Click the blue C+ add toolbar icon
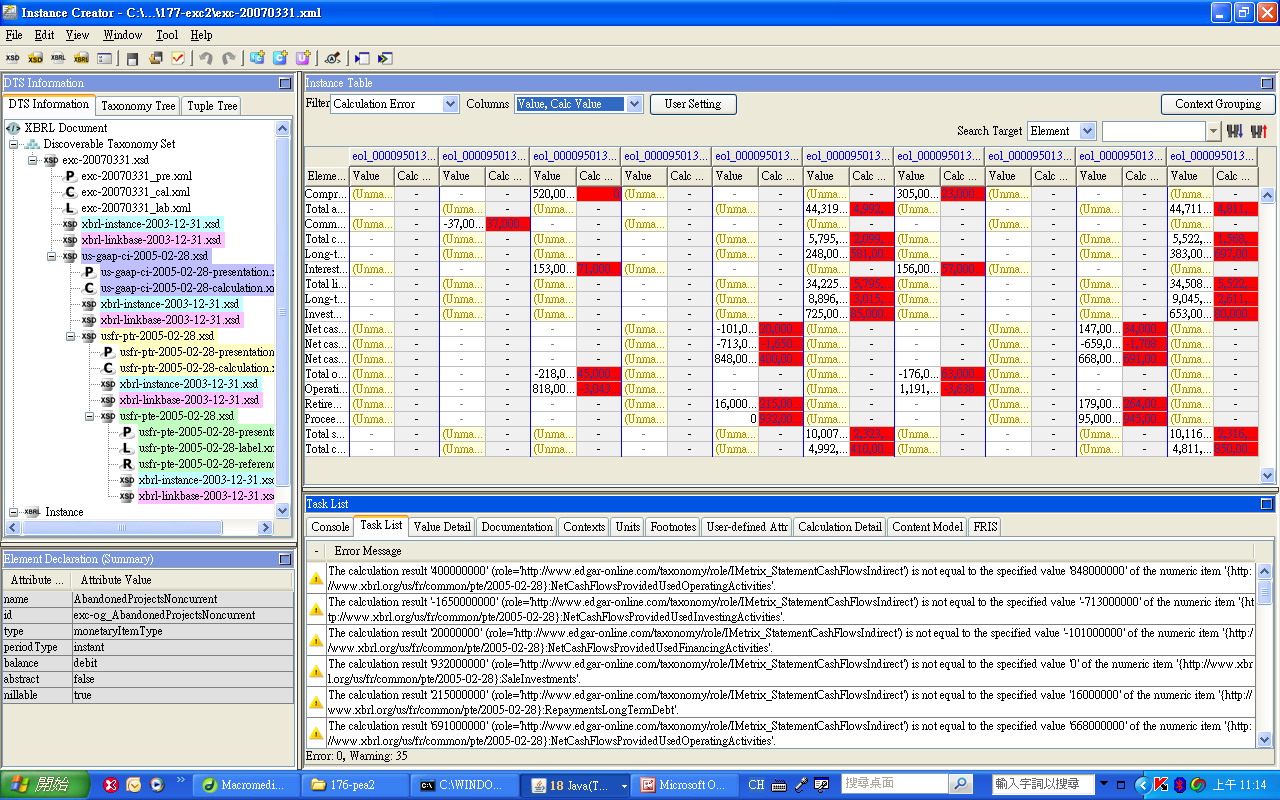 tap(280, 59)
